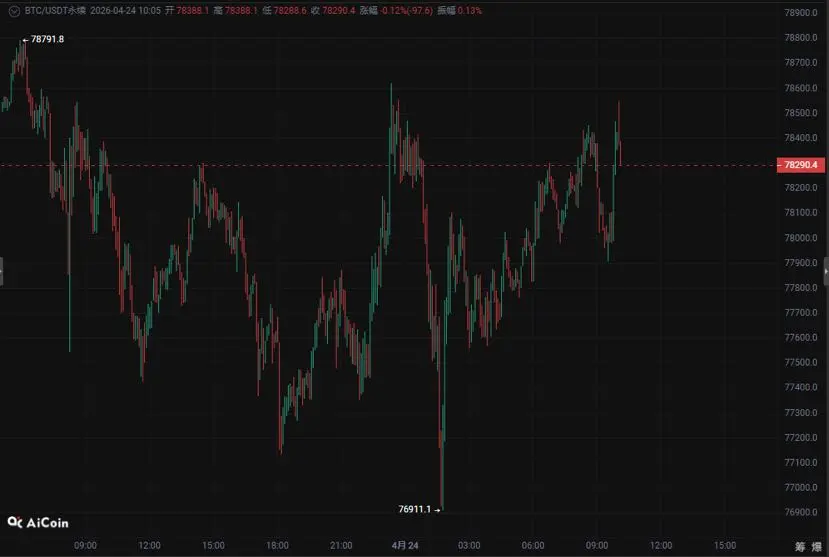
Task: Click the 77900.0 price axis label
Action: click(x=800, y=263)
